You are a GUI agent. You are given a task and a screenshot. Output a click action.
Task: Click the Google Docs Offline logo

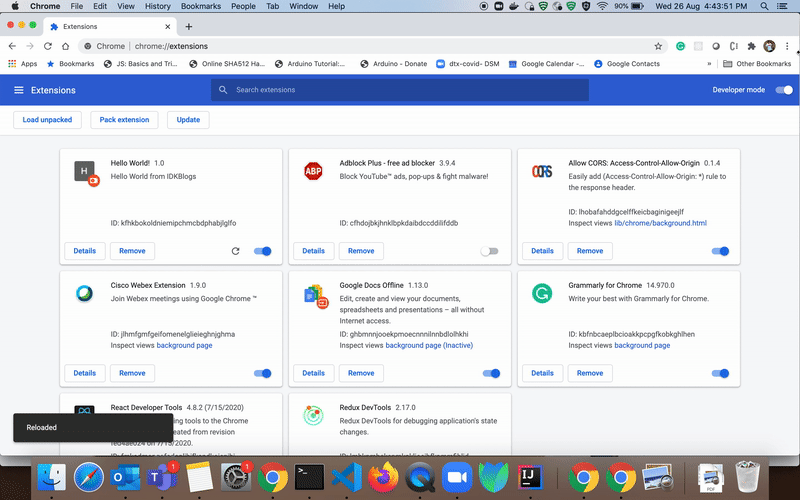(316, 296)
